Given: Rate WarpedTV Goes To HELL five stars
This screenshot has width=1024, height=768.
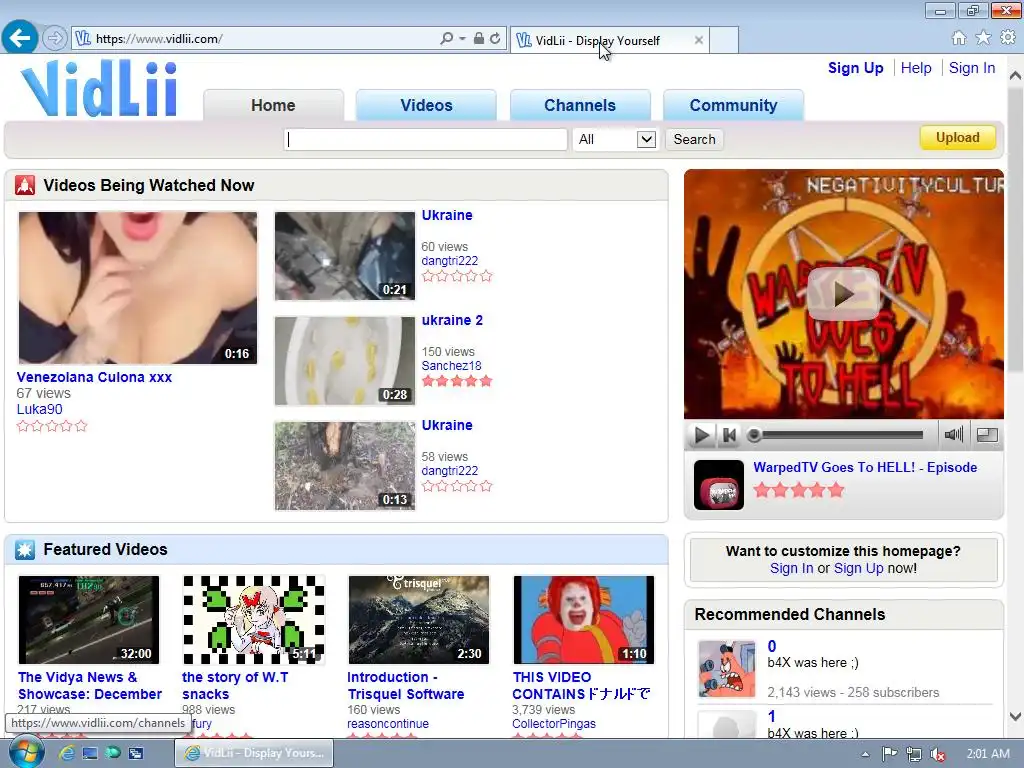Looking at the screenshot, I should click(x=836, y=490).
